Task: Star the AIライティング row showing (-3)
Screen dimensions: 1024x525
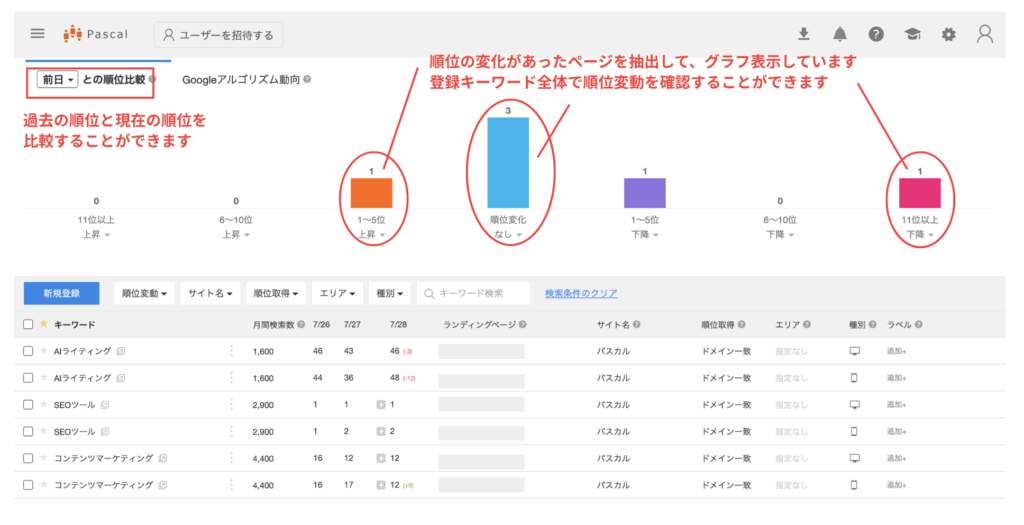Action: [x=43, y=351]
